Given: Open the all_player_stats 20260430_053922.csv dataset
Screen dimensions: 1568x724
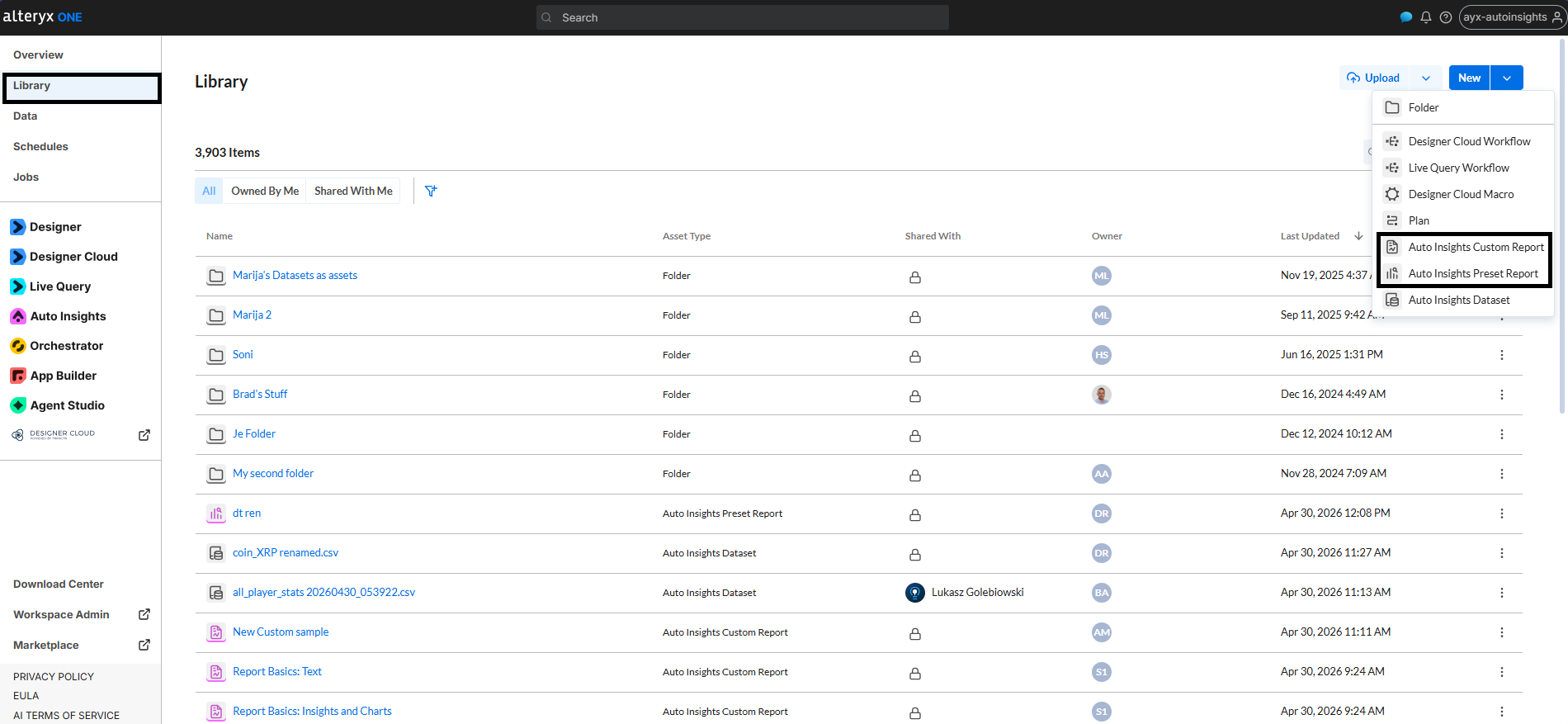Looking at the screenshot, I should click(324, 593).
